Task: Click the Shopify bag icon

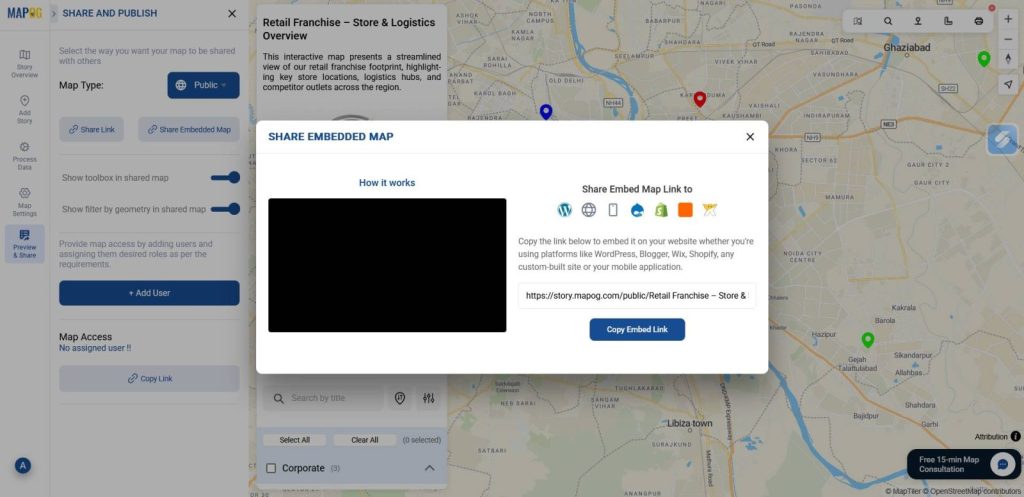Action: coord(661,210)
